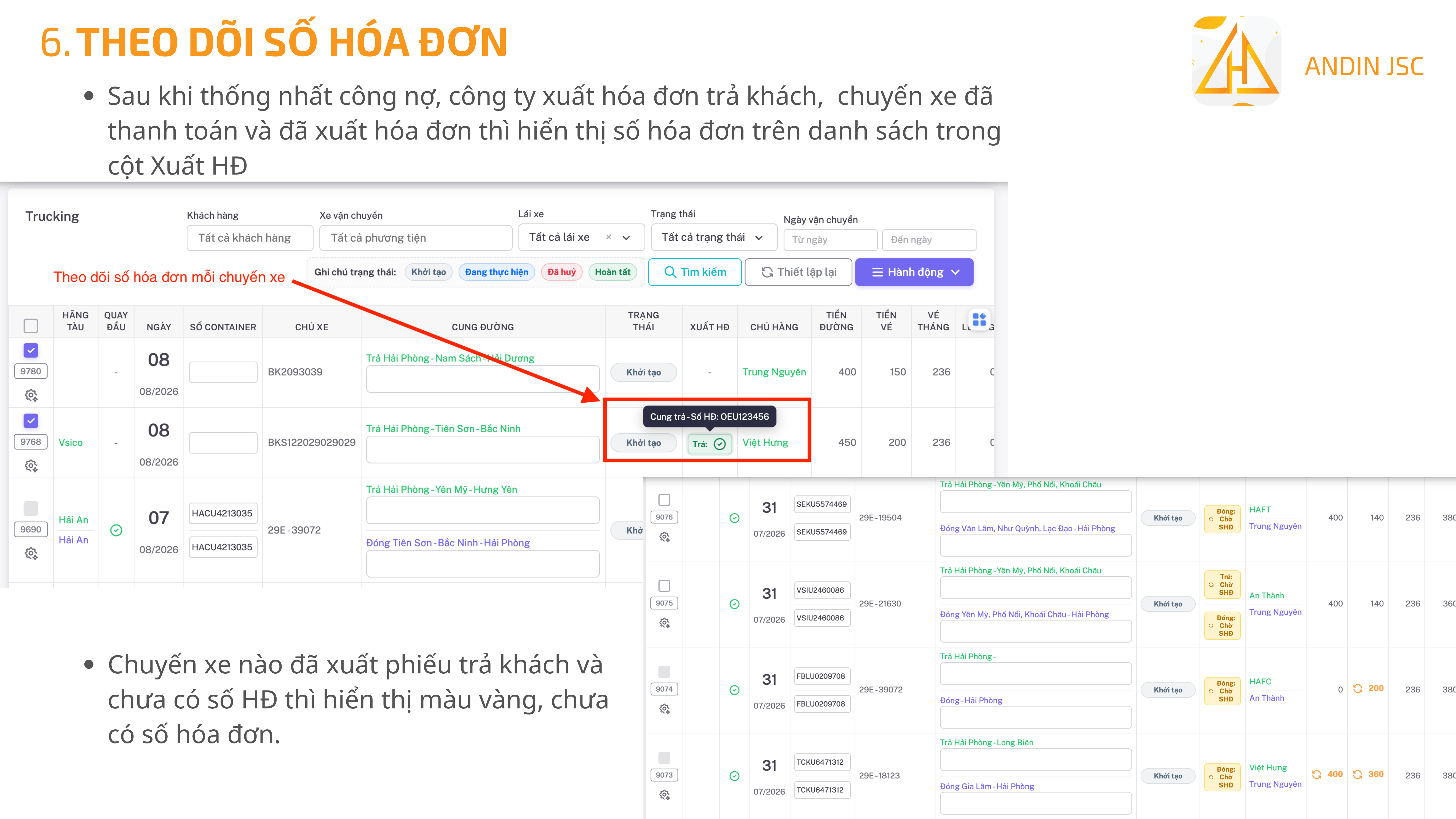Viewport: 1456px width, 819px height.
Task: Expand the Tất cả lái xe dropdown arrow
Action: pos(626,238)
